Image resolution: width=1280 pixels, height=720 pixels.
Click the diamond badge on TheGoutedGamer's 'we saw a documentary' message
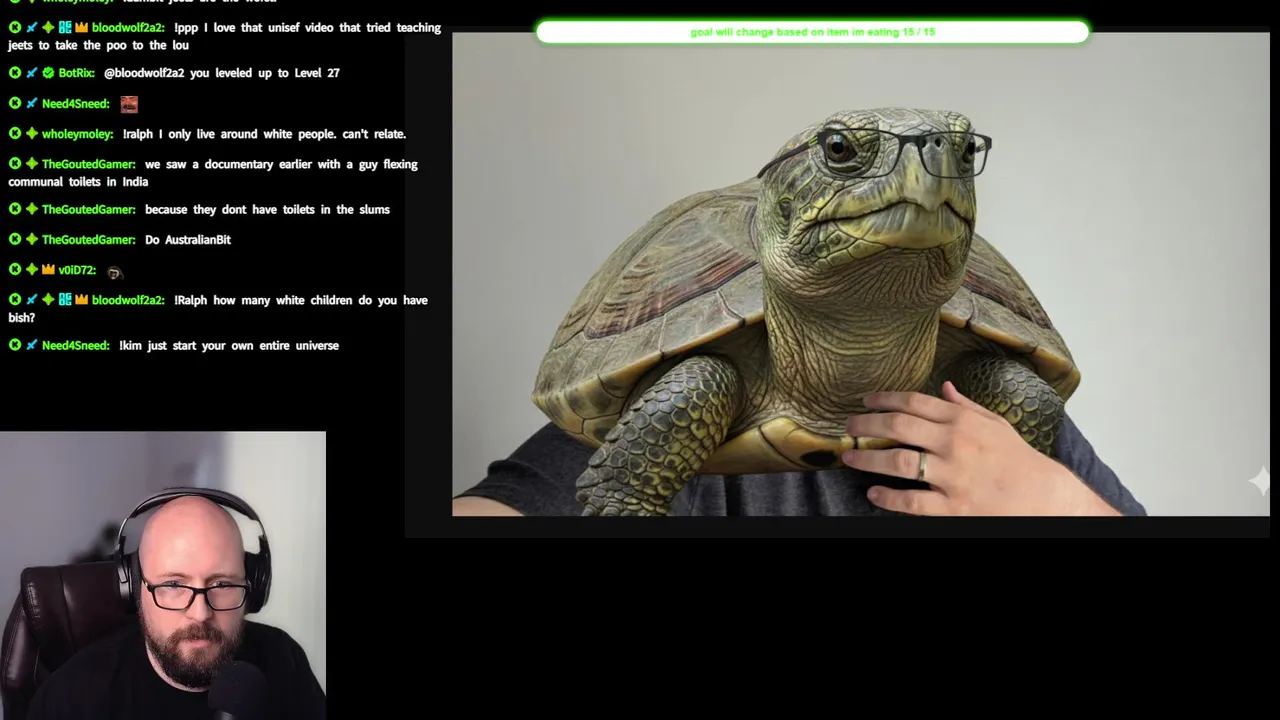pyautogui.click(x=32, y=164)
